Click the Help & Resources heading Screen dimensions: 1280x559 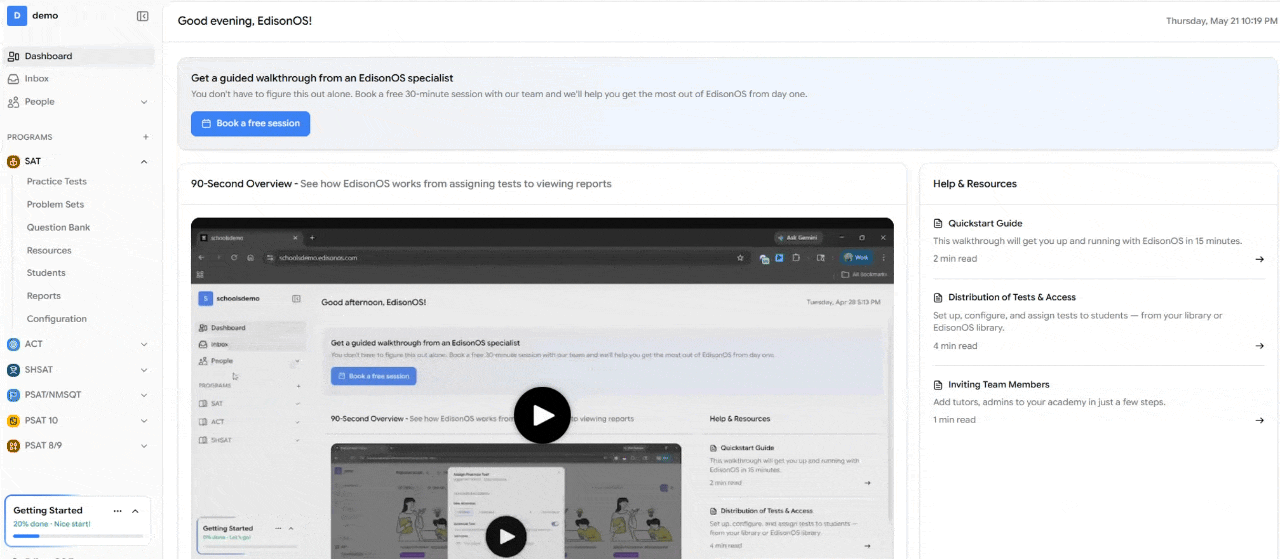(x=975, y=184)
